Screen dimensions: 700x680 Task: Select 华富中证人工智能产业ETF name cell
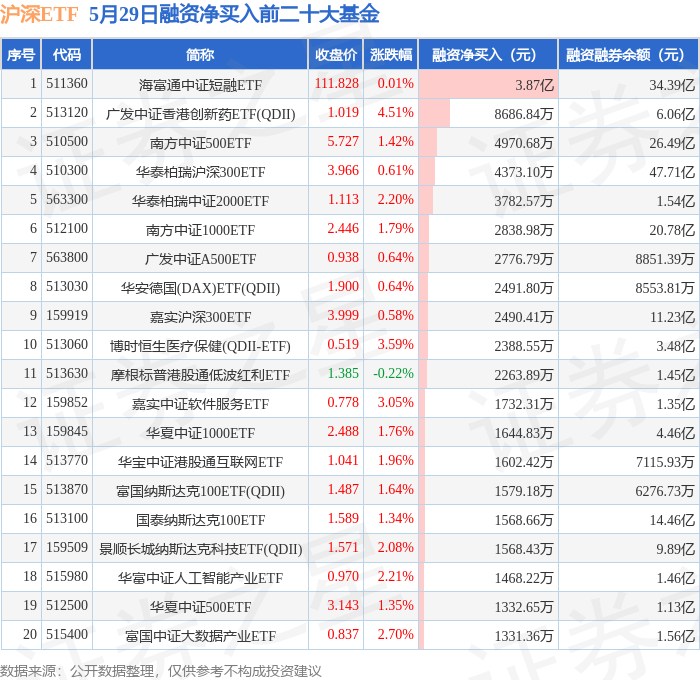pos(200,578)
